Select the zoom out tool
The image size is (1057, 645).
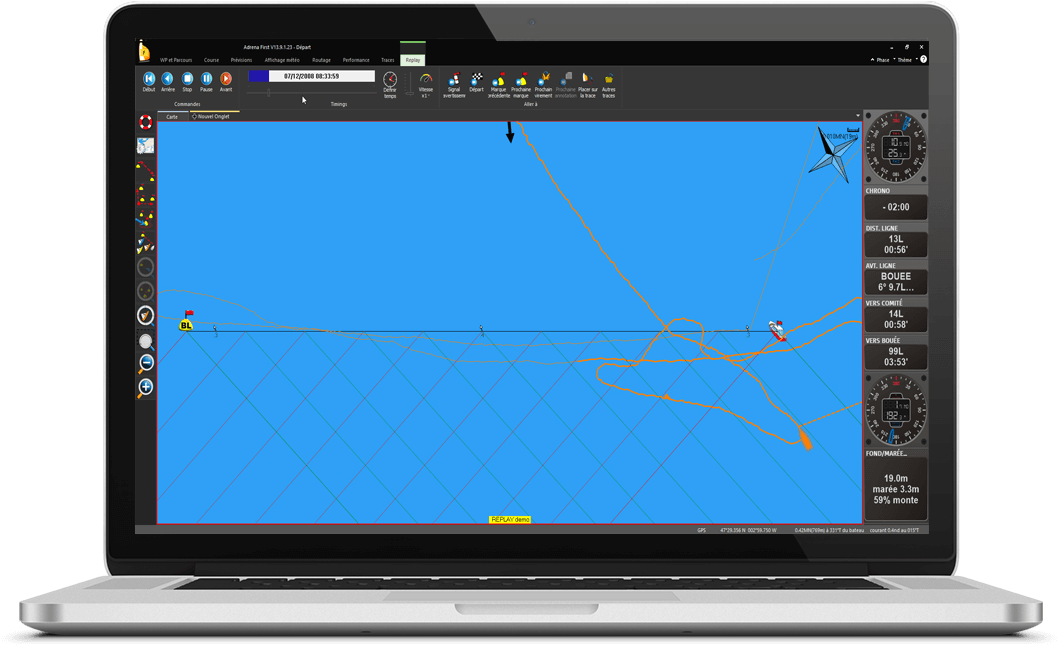point(146,363)
